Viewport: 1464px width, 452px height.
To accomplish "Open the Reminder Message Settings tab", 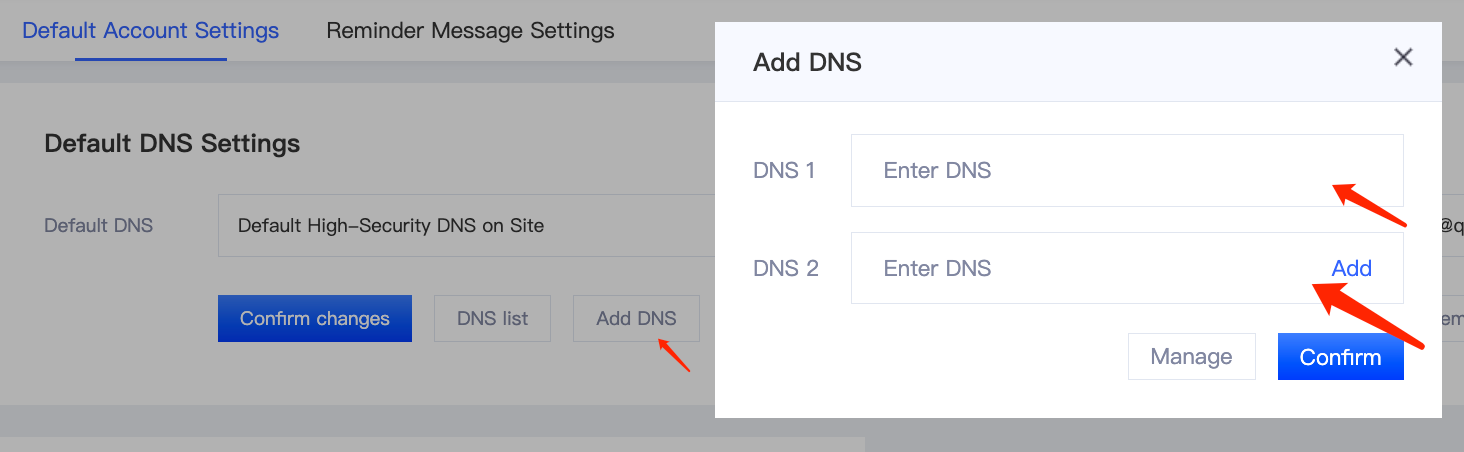I will (x=470, y=30).
